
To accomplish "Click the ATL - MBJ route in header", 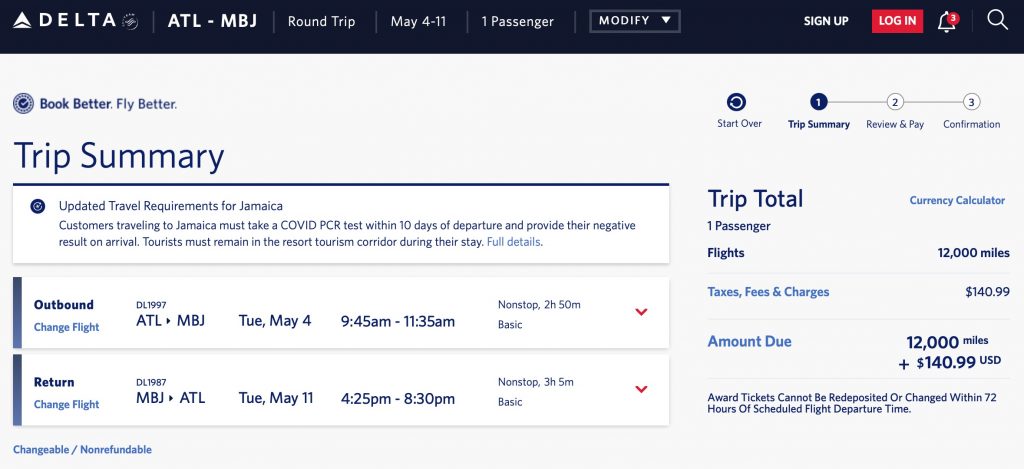I will 211,21.
